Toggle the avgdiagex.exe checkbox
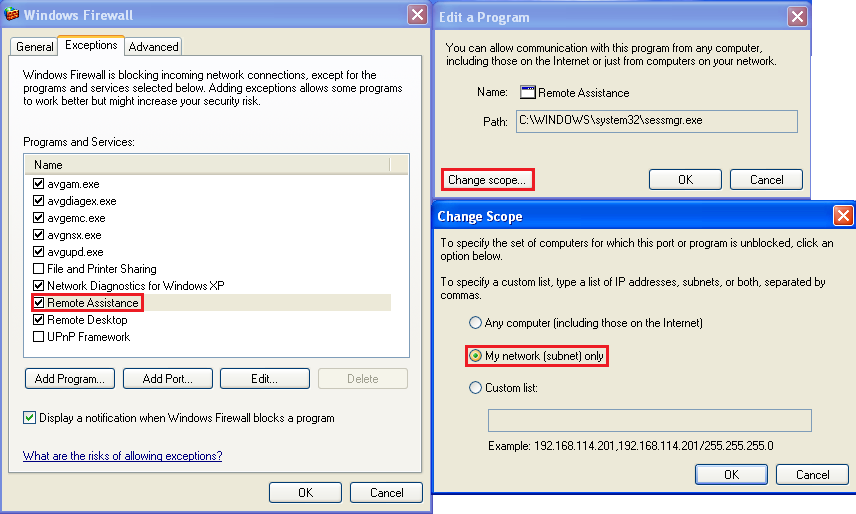Viewport: 856px width, 514px height. [38, 200]
